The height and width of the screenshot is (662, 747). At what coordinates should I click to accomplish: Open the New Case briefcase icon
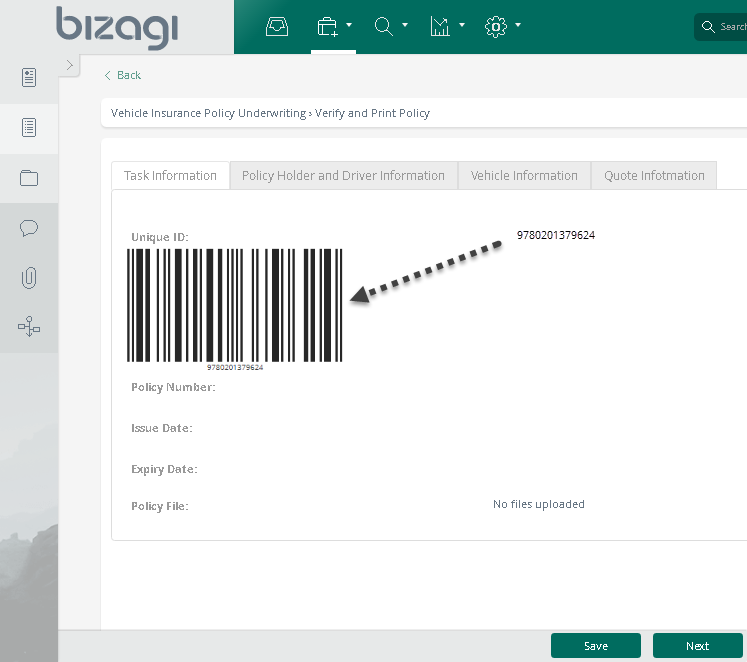click(x=327, y=26)
